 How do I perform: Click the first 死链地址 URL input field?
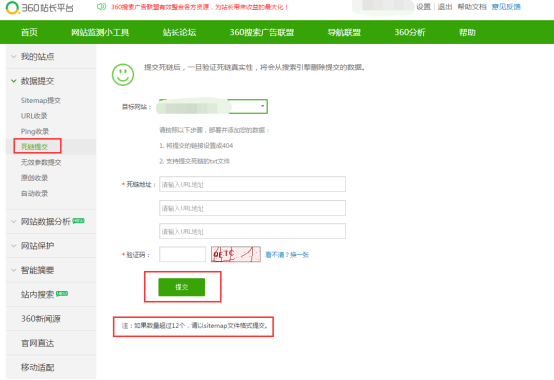coord(252,184)
